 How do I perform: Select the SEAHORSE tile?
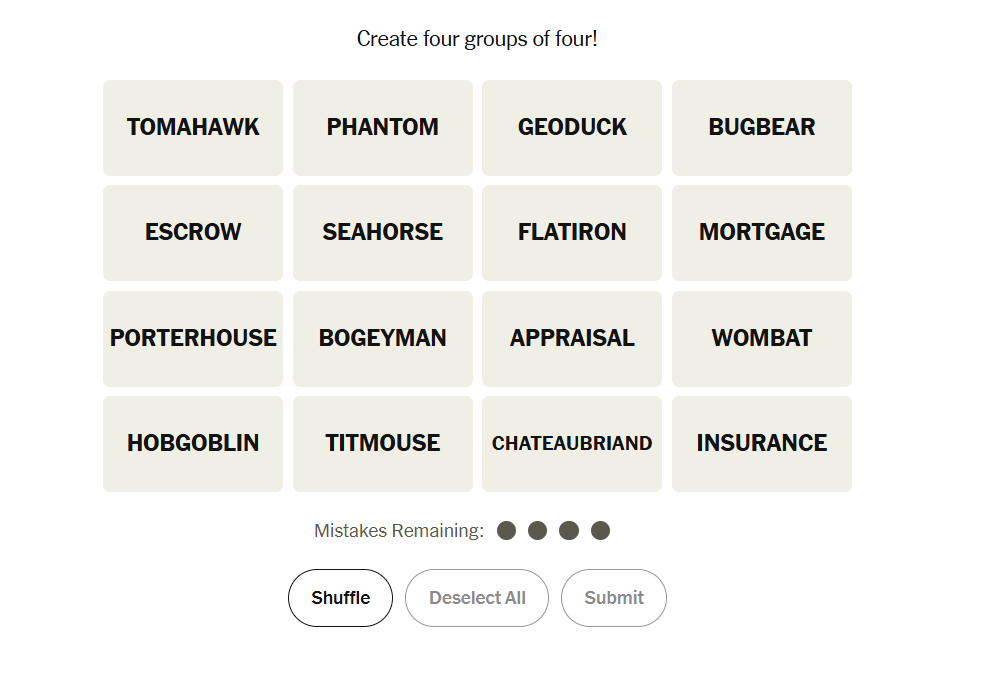[383, 233]
